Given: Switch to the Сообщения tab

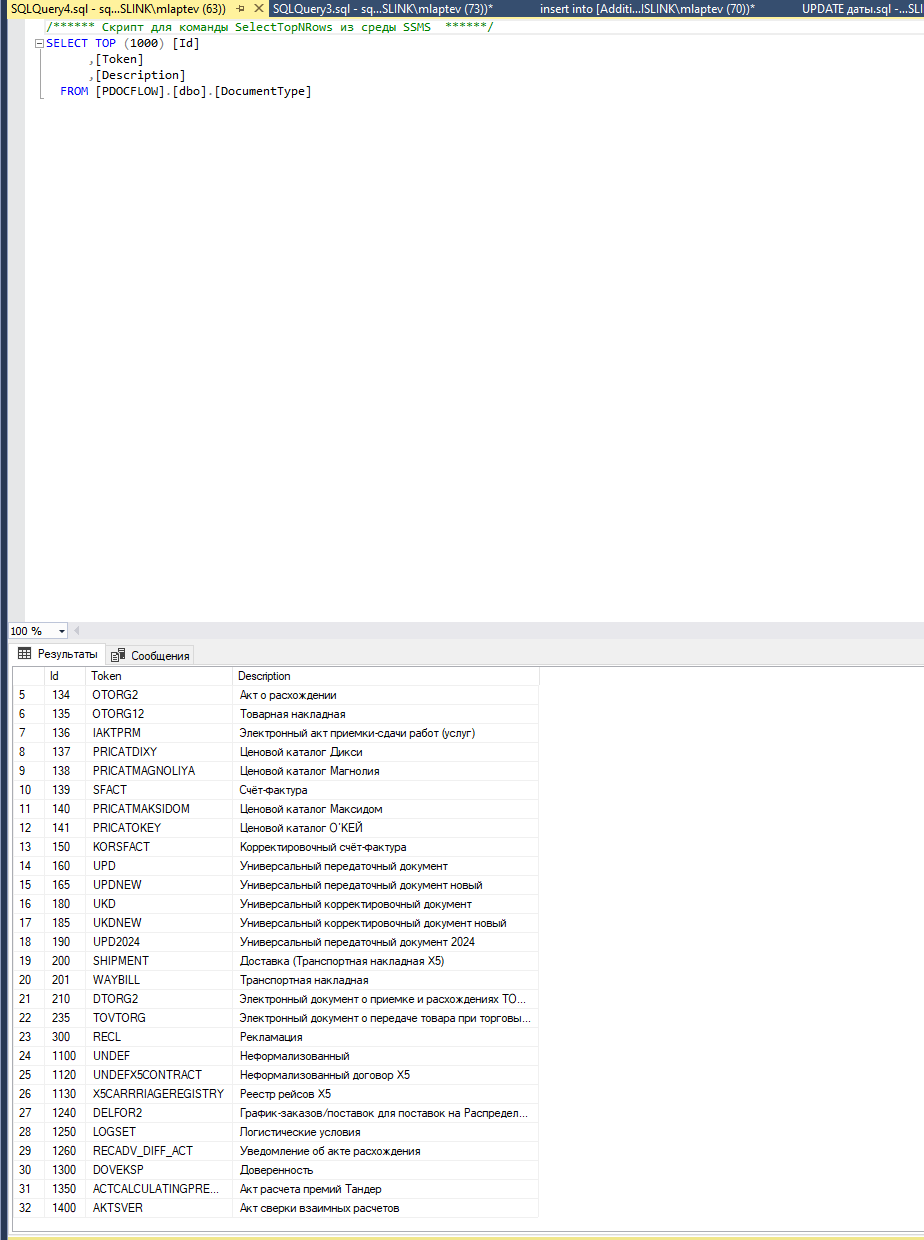Looking at the screenshot, I should pos(150,655).
